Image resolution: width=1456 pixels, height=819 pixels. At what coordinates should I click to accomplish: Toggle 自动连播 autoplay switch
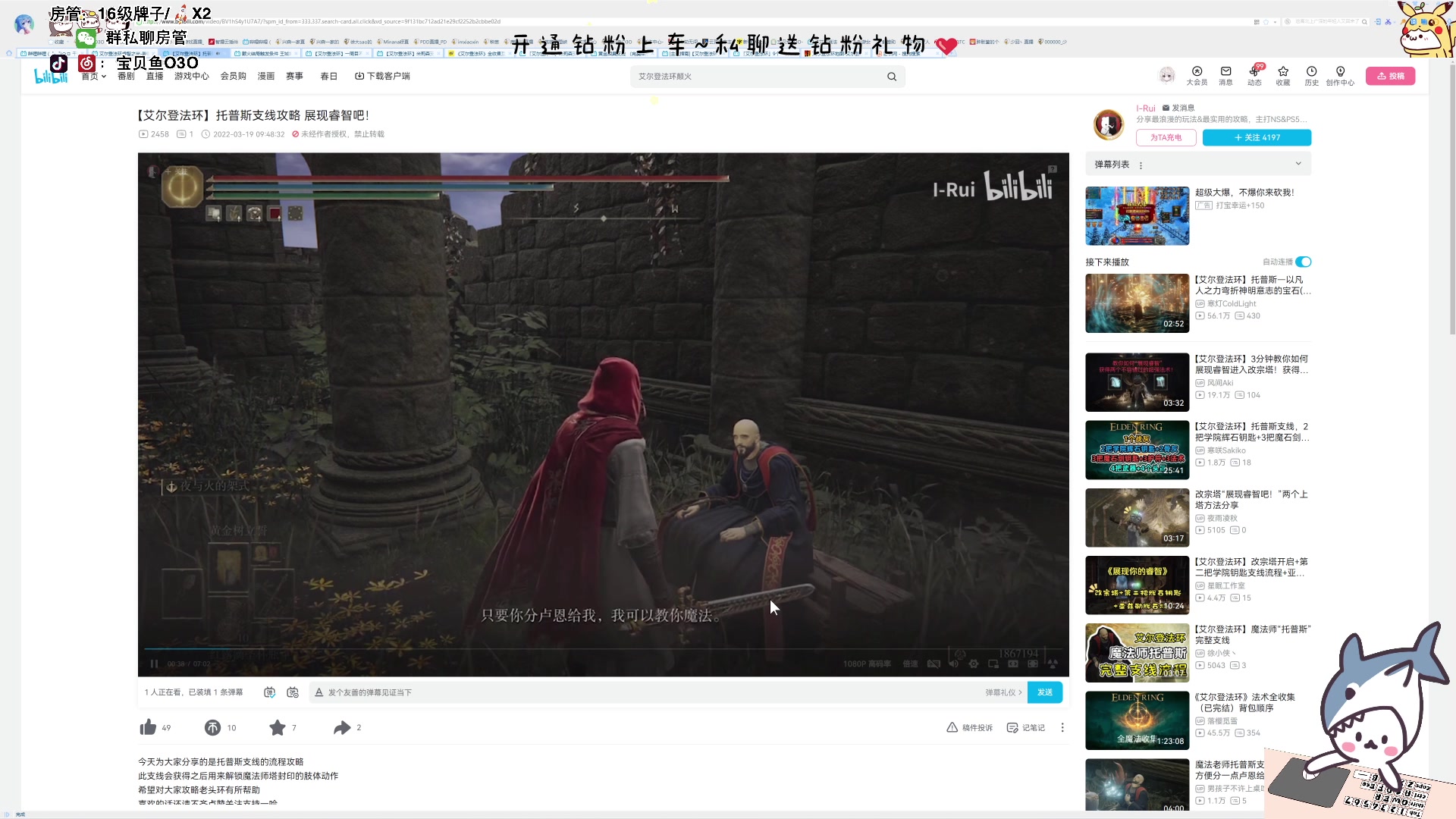pos(1304,262)
